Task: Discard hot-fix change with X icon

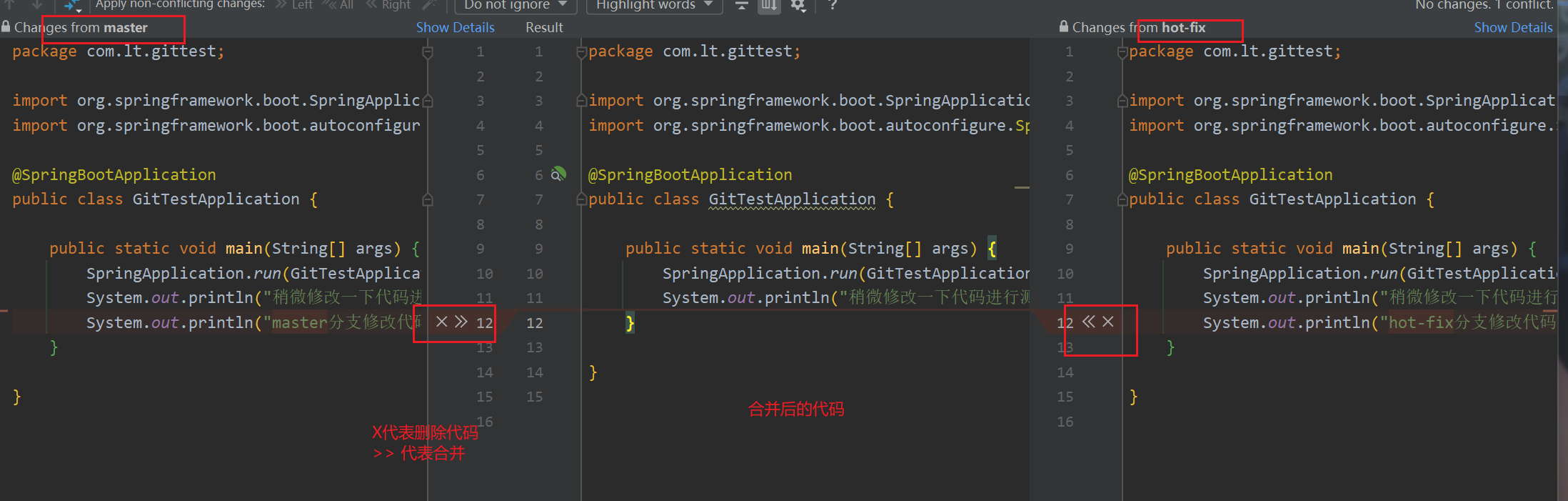Action: pyautogui.click(x=1108, y=322)
